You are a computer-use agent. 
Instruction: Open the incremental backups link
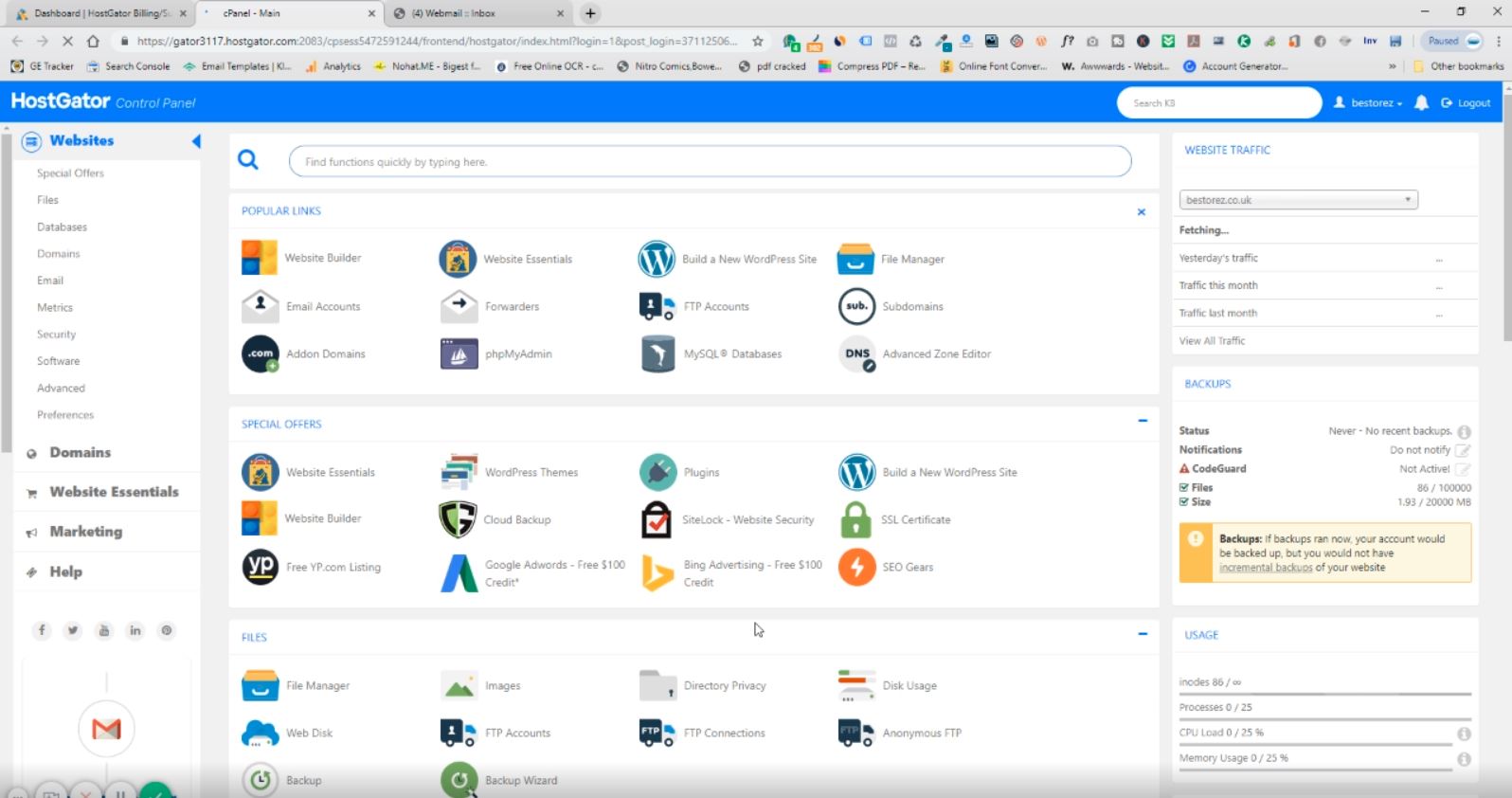(1266, 568)
